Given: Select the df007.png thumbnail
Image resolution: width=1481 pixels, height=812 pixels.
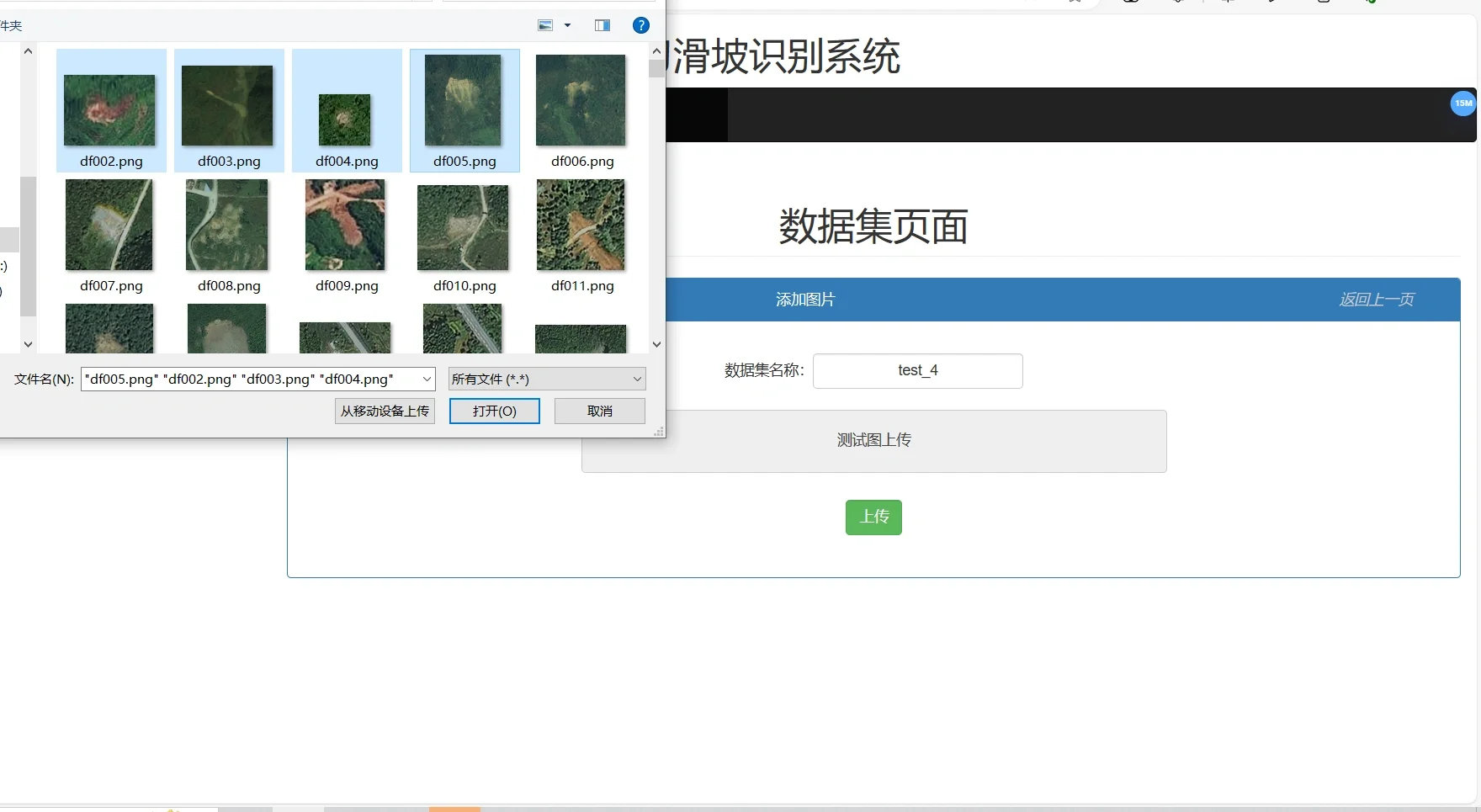Looking at the screenshot, I should [109, 226].
